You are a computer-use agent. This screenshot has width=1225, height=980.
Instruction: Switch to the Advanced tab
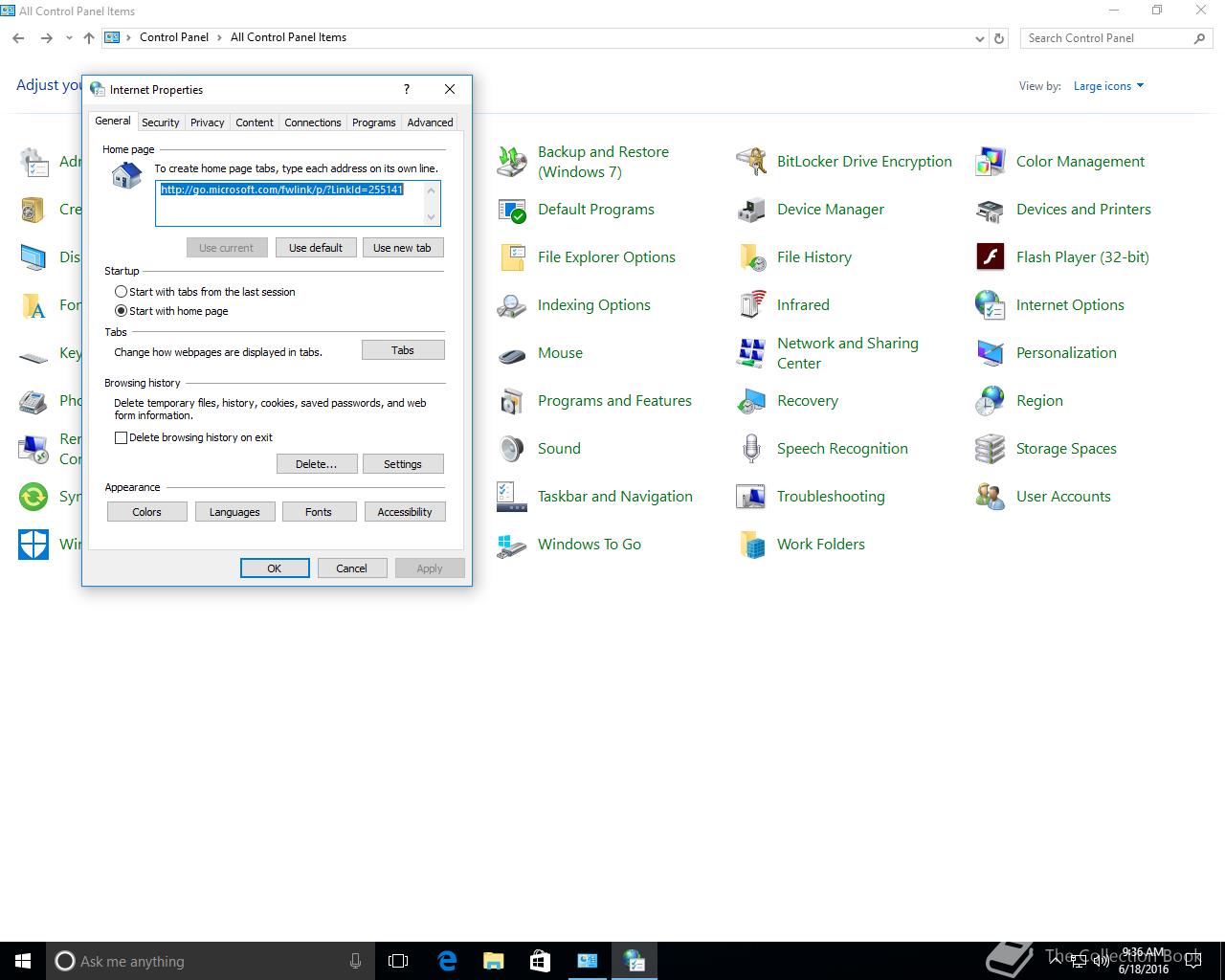pos(430,122)
